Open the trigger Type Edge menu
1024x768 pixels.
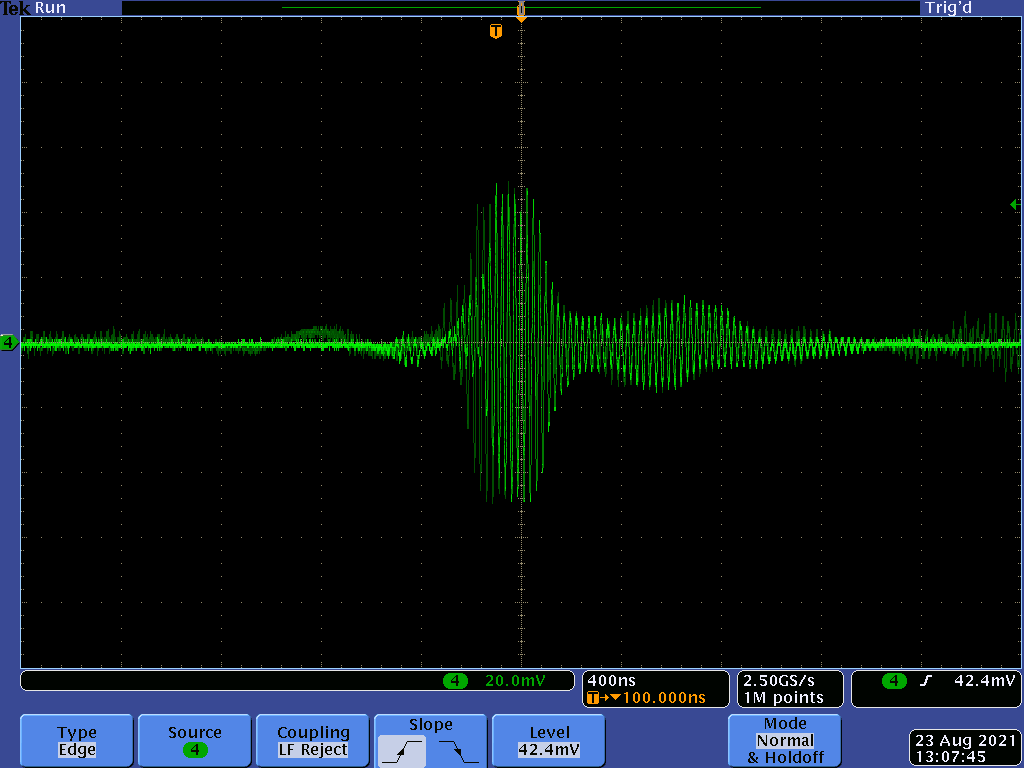coord(77,741)
